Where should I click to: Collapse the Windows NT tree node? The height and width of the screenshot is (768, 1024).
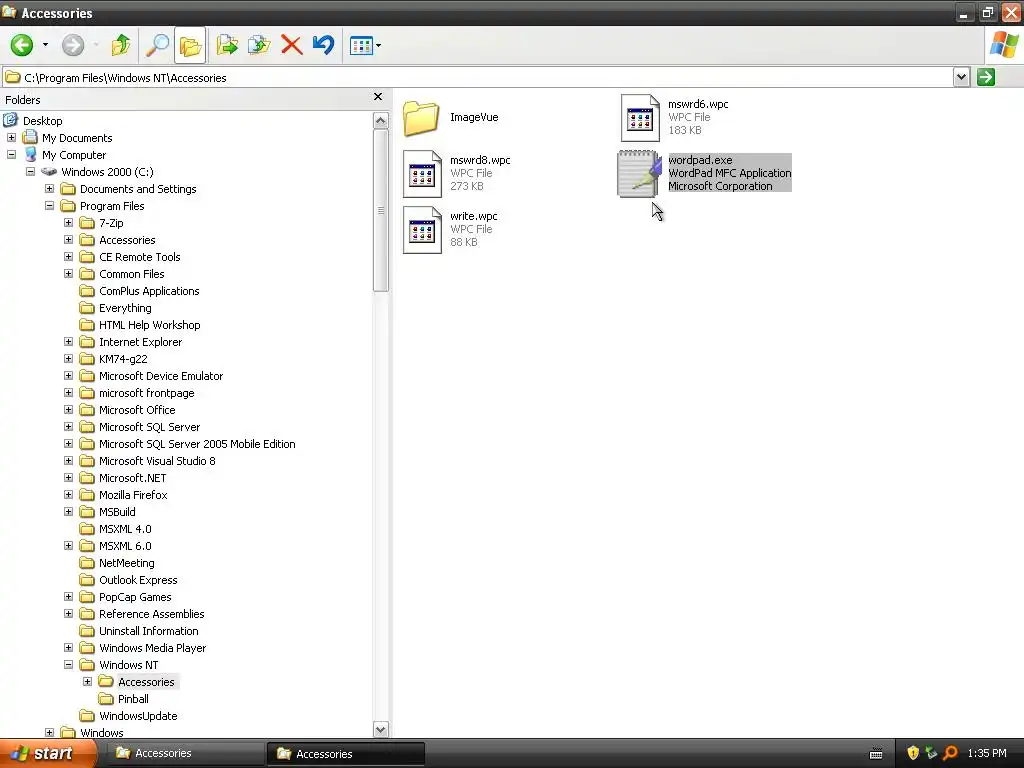68,665
